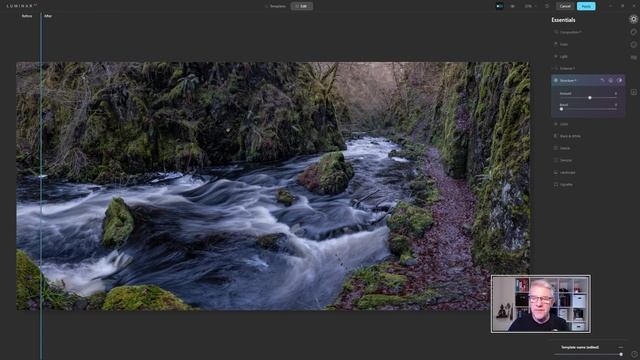This screenshot has height=360, width=640.
Task: Toggle before/after comparison view
Action: [x=500, y=6]
